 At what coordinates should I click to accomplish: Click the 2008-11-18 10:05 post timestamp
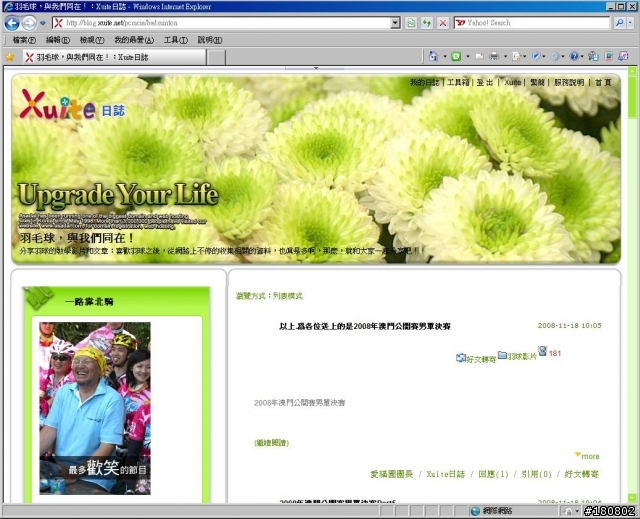tap(569, 326)
